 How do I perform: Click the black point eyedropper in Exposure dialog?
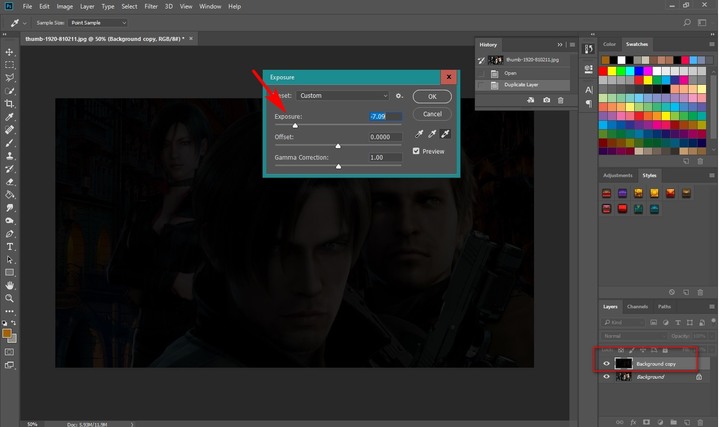click(x=419, y=134)
